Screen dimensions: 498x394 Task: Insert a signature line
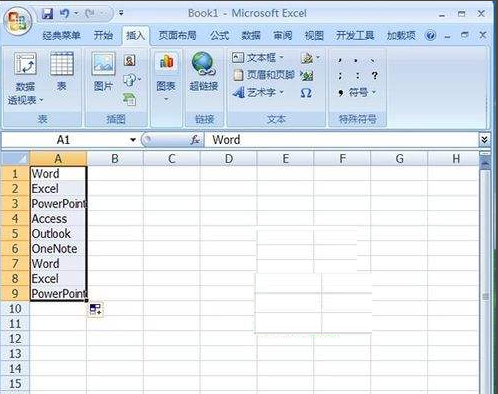[x=309, y=58]
